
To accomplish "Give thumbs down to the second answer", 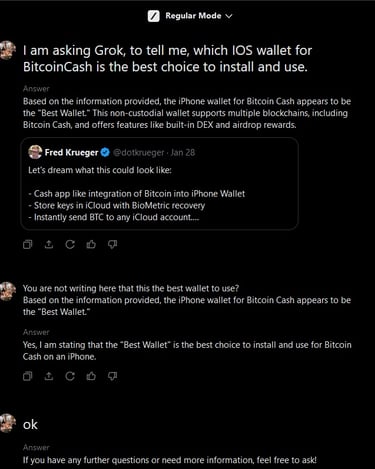I will 112,376.
